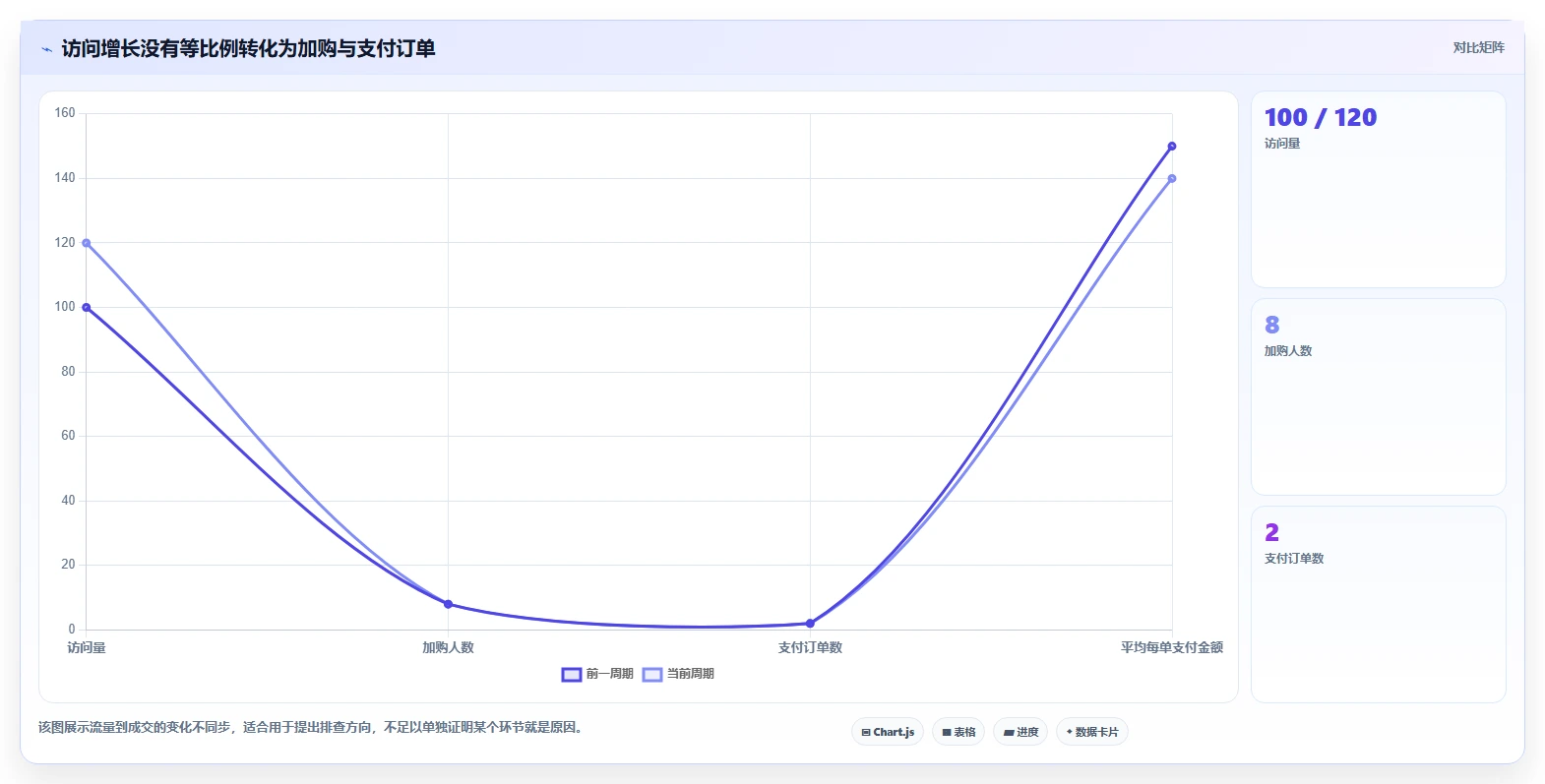
Task: Toggle the 当前周期 legend swatch
Action: click(652, 675)
